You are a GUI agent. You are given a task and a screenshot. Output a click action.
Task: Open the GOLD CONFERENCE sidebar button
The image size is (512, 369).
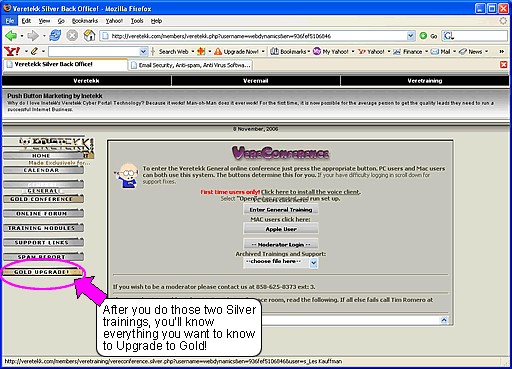[x=43, y=199]
